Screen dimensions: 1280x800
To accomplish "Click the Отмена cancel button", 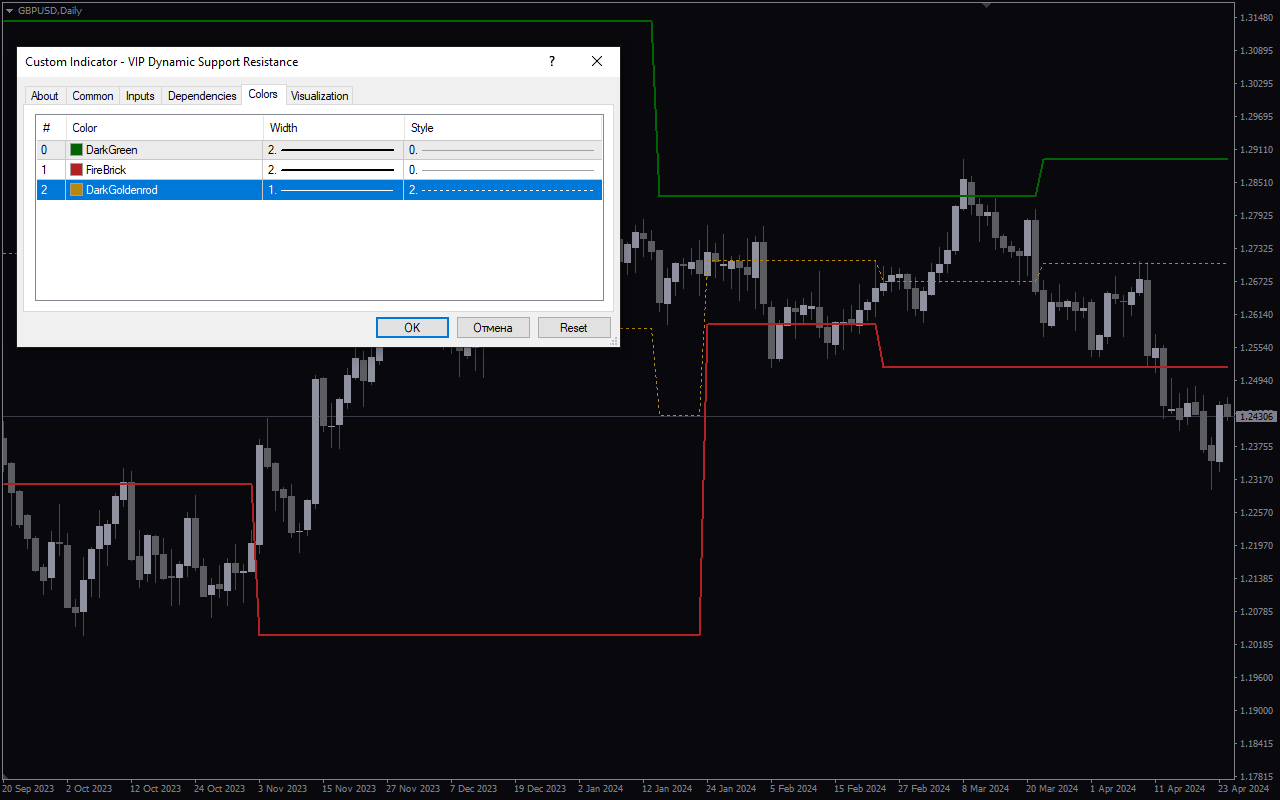I will [x=493, y=328].
